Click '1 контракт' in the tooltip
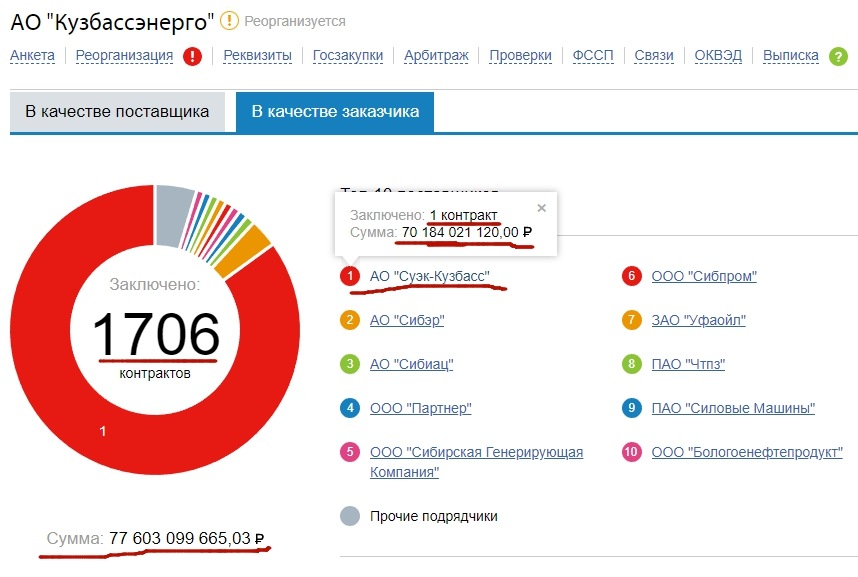The image size is (858, 577). click(x=463, y=215)
